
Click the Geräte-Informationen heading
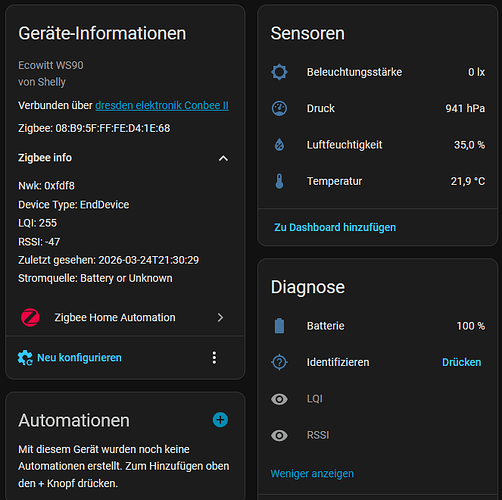click(x=102, y=33)
